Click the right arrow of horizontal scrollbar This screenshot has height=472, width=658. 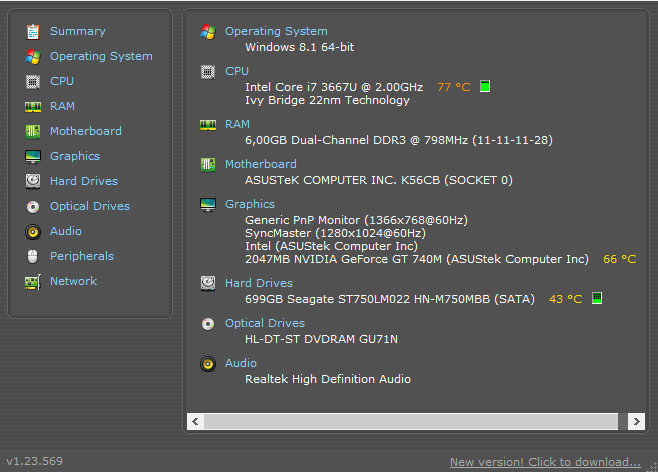636,421
